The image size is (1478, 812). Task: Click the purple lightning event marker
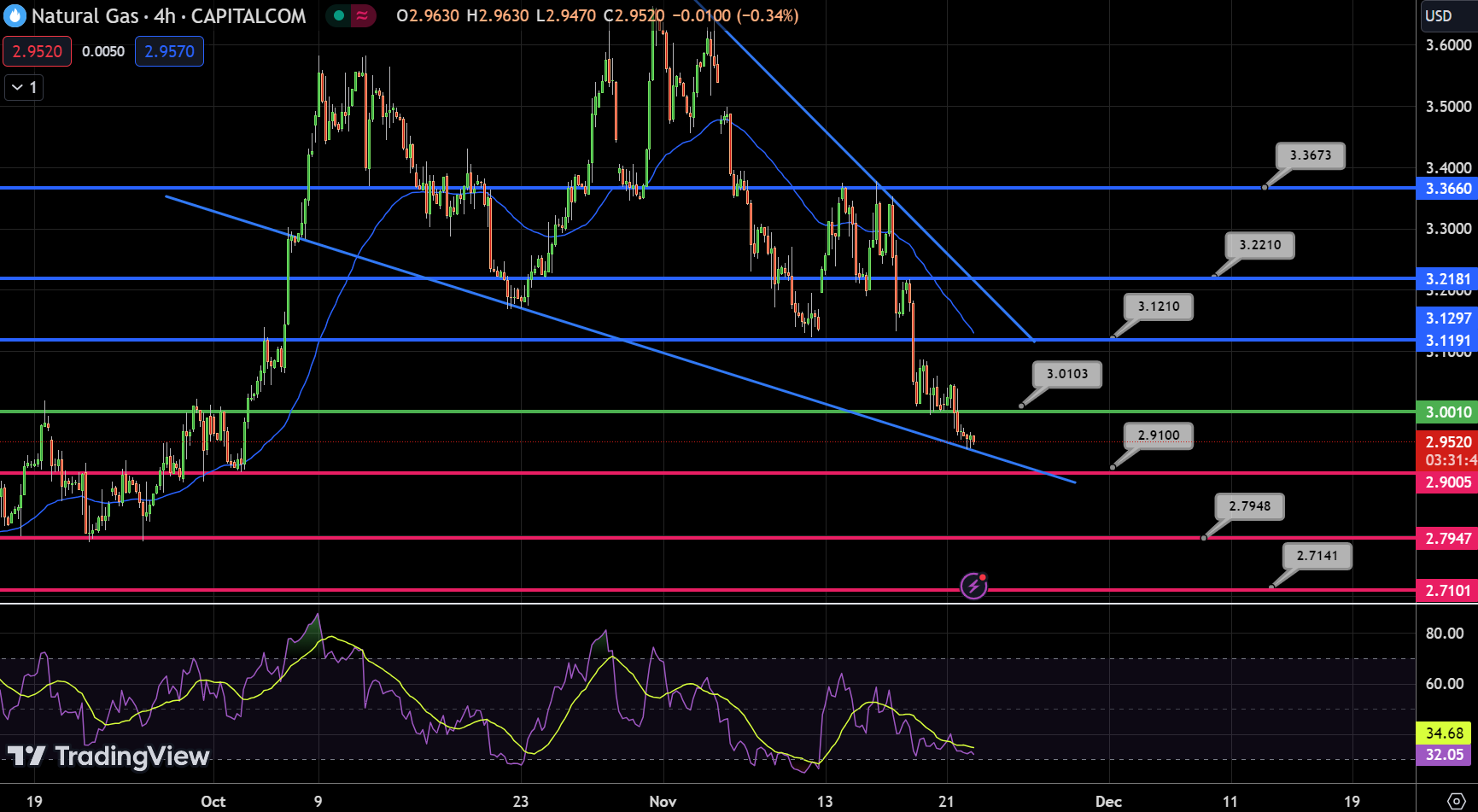click(973, 586)
